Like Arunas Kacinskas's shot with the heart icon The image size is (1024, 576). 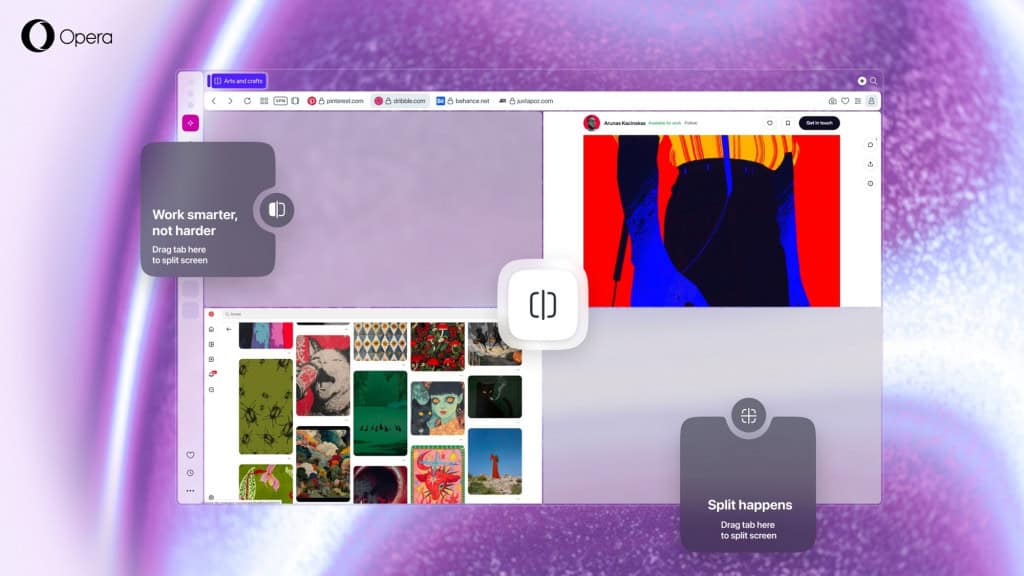coord(770,122)
